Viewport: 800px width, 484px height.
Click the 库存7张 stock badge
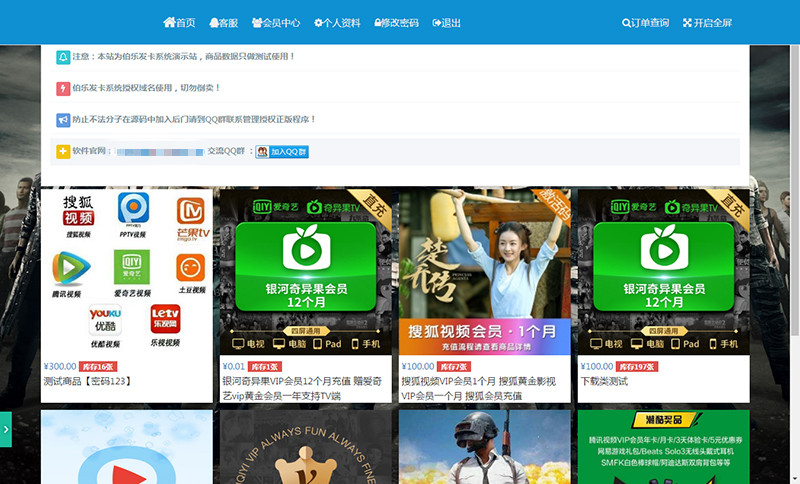click(x=454, y=367)
